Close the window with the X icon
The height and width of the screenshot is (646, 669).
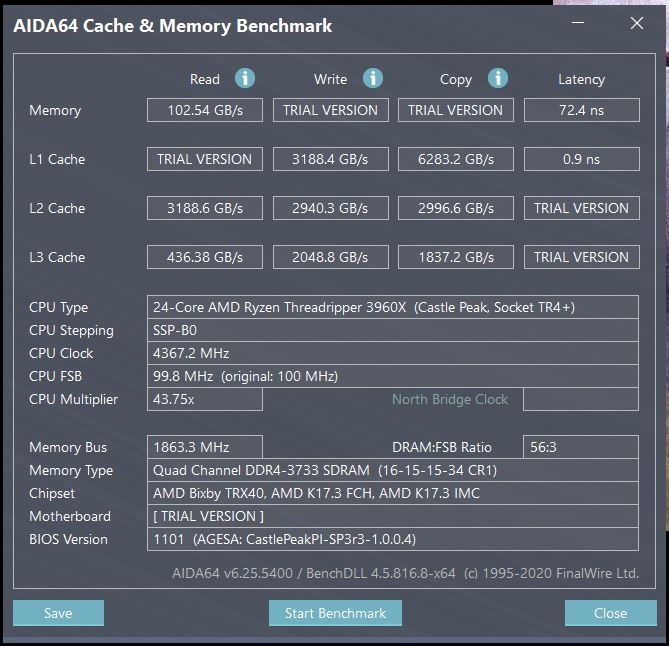pyautogui.click(x=637, y=23)
